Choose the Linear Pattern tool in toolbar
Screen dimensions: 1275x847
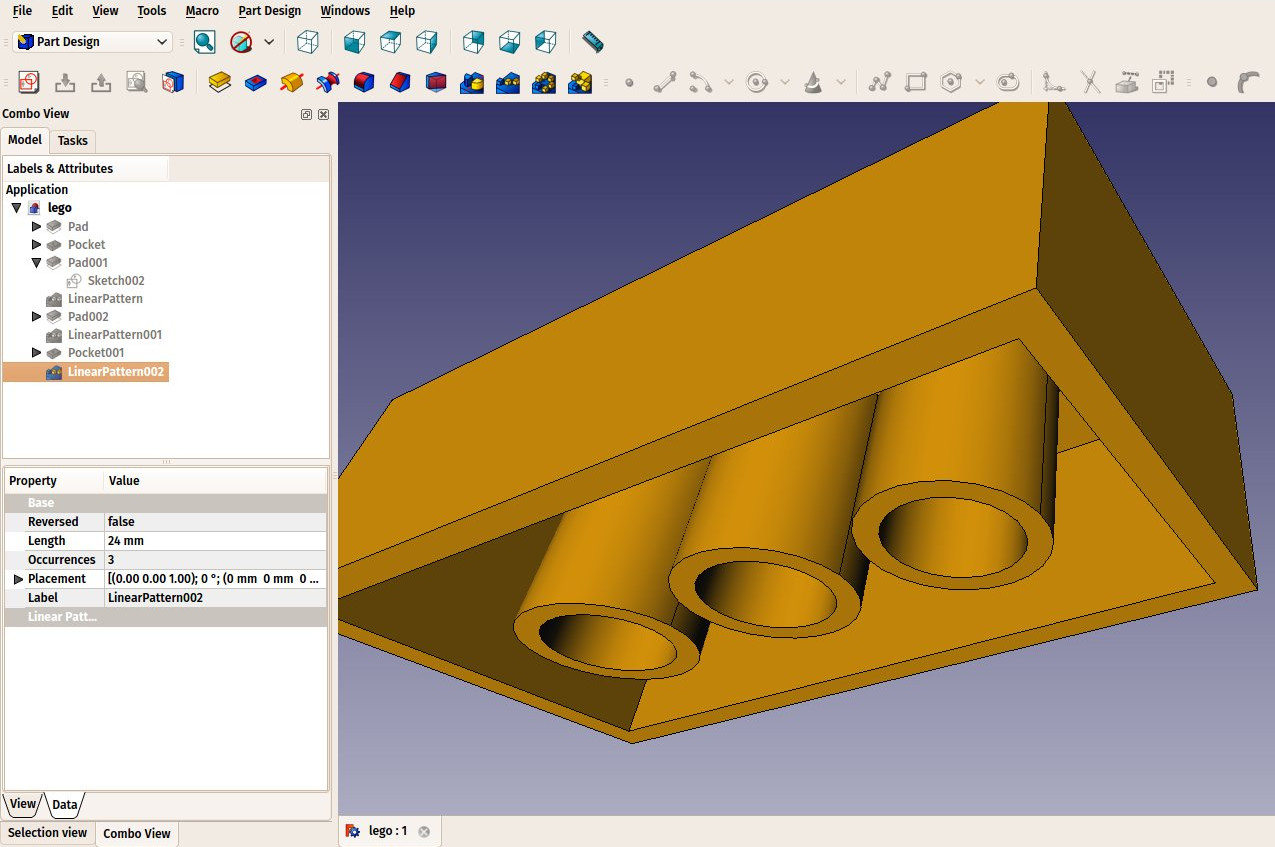pyautogui.click(x=508, y=82)
